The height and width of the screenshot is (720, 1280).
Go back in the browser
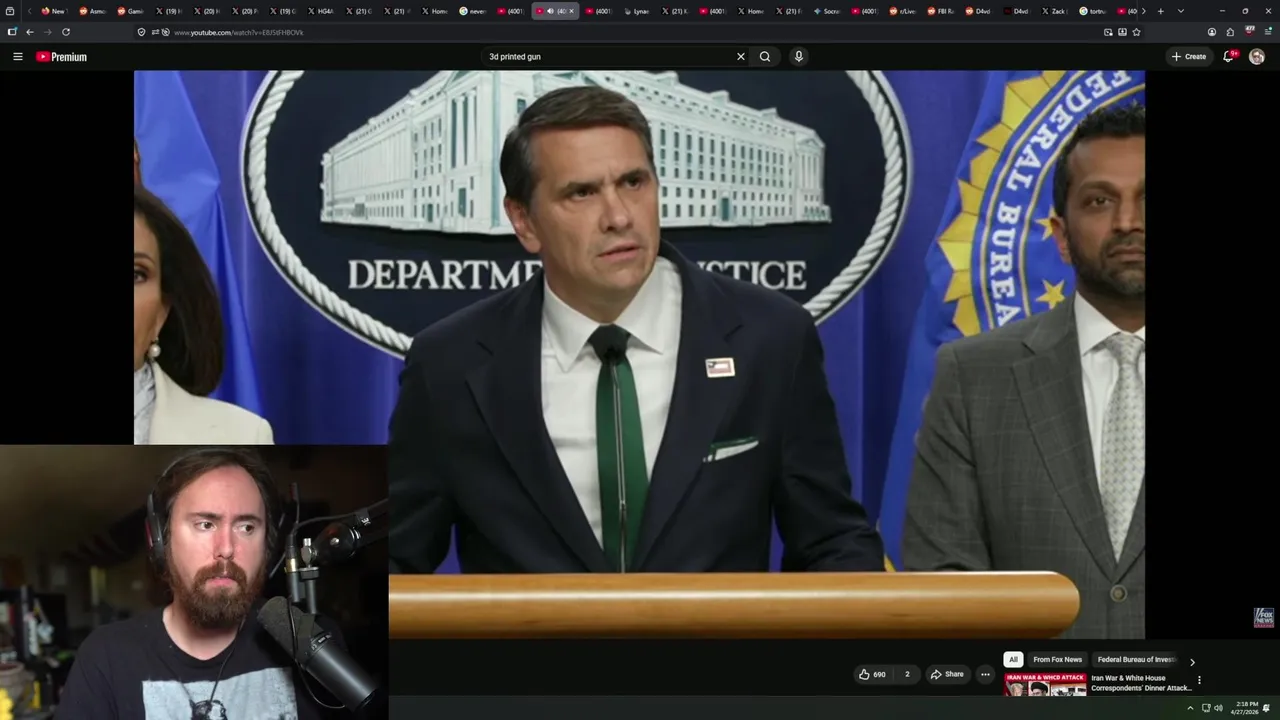pyautogui.click(x=30, y=32)
